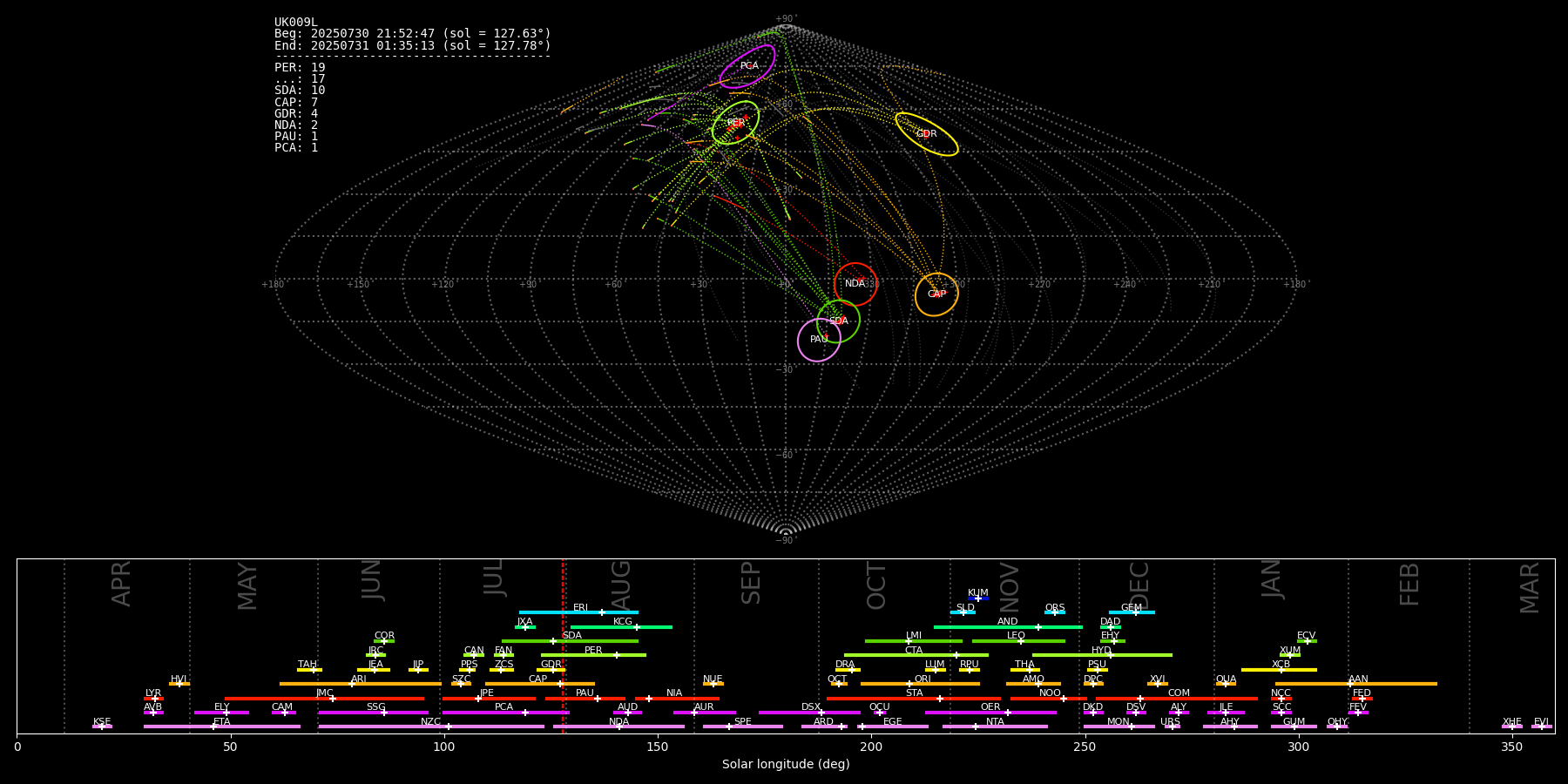The height and width of the screenshot is (784, 1568).
Task: Click the KCG shower bar in timeline
Action: tap(621, 627)
